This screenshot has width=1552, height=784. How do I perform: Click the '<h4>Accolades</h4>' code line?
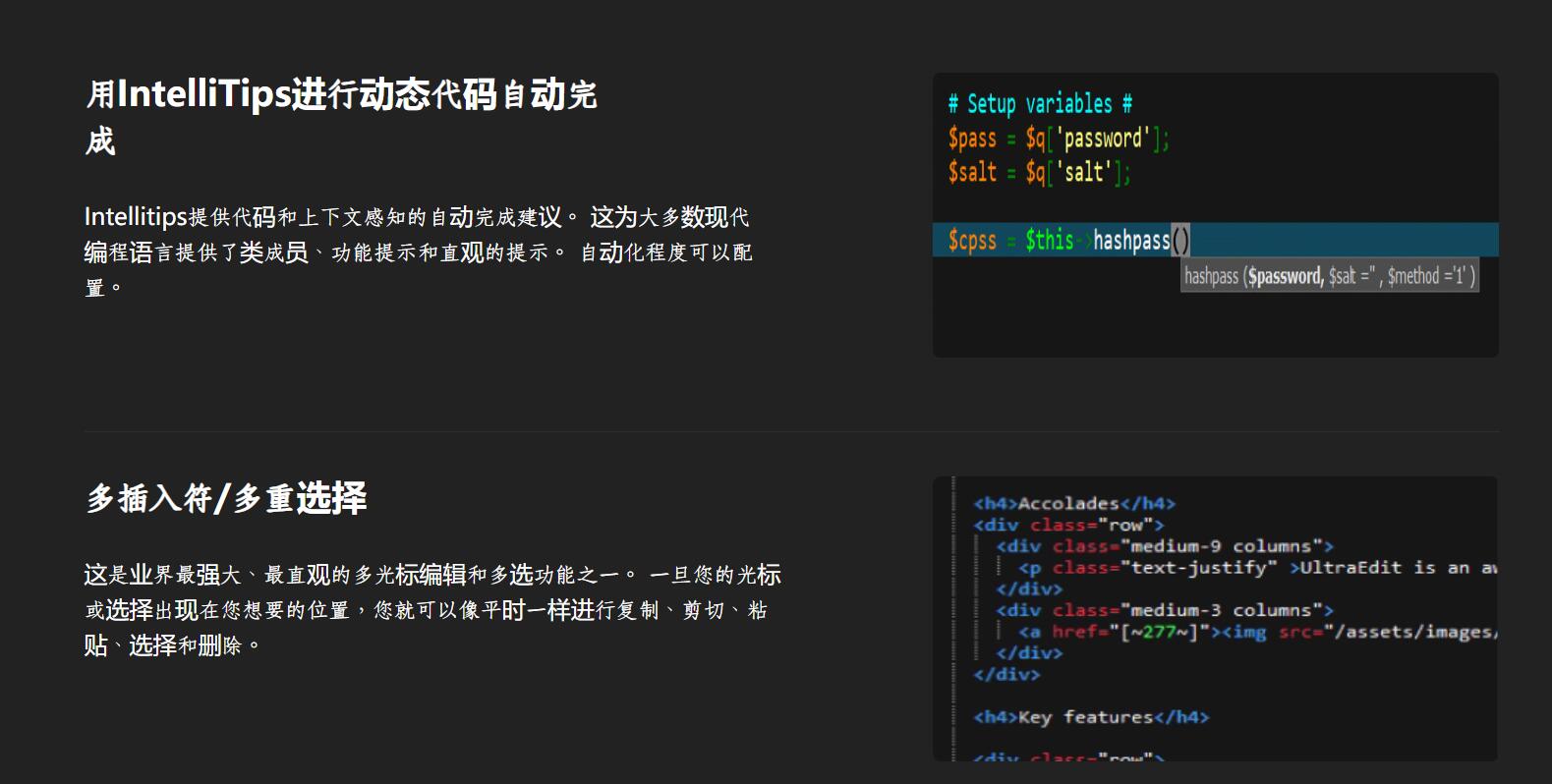pyautogui.click(x=1074, y=503)
